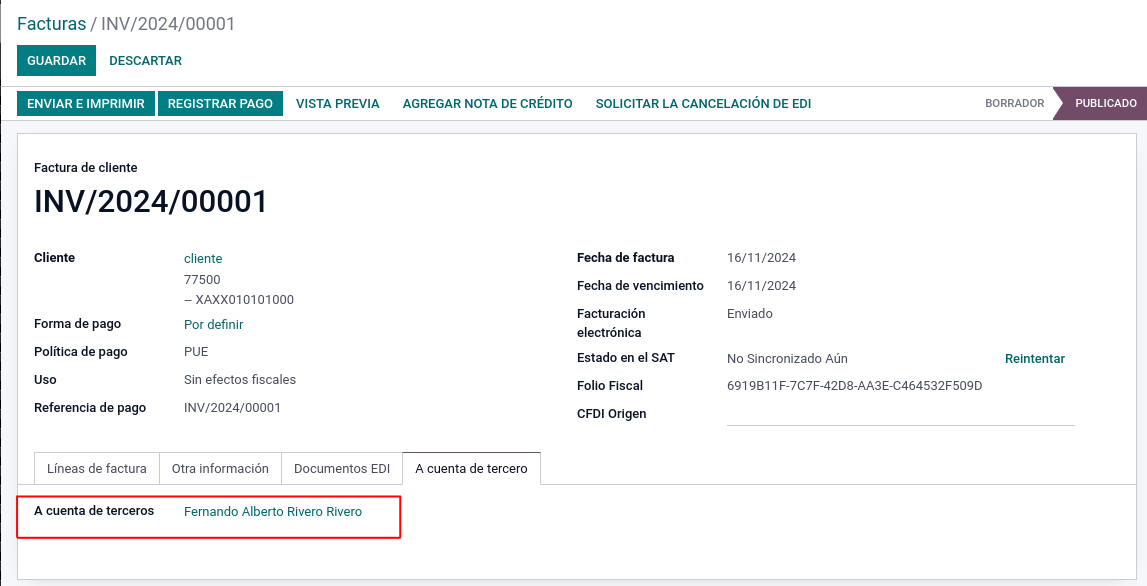Image resolution: width=1147 pixels, height=586 pixels.
Task: Click AGREGAR NOTA DE CRÉDITO
Action: [x=487, y=103]
